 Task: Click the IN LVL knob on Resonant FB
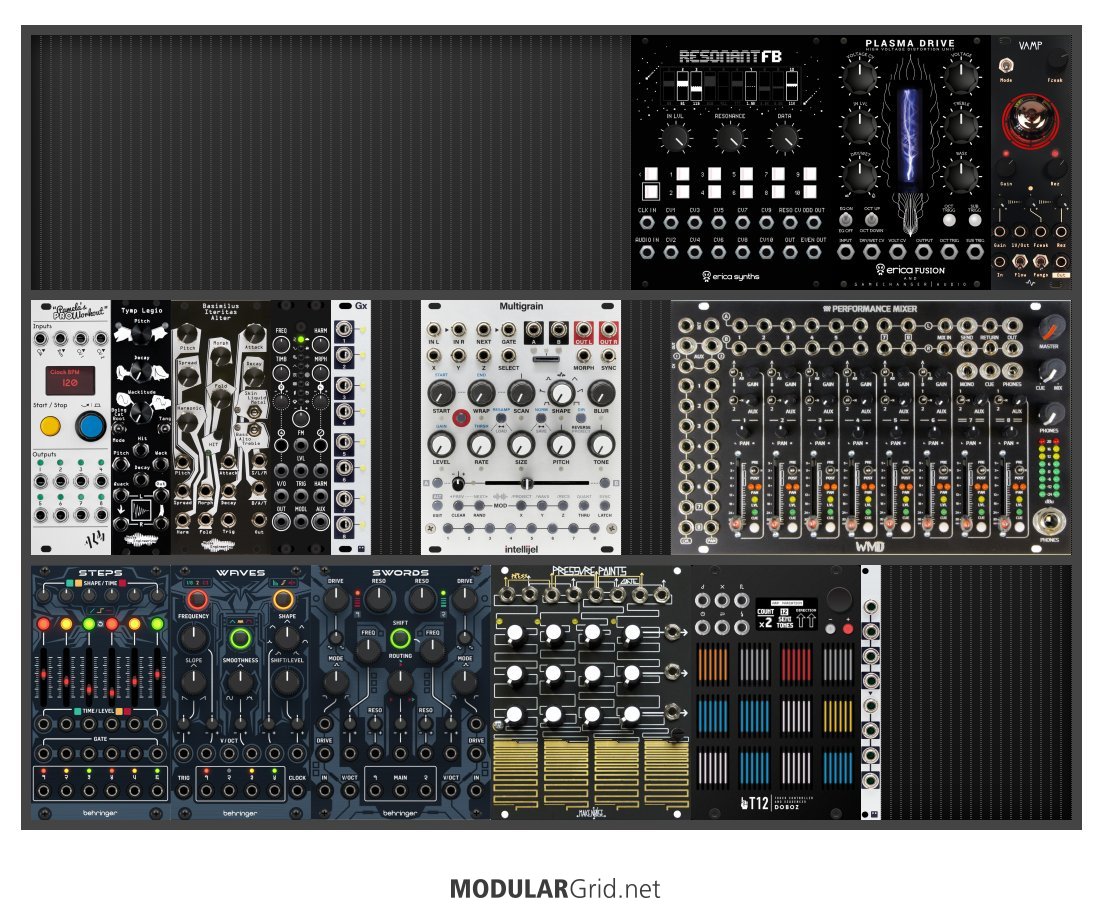click(x=675, y=138)
